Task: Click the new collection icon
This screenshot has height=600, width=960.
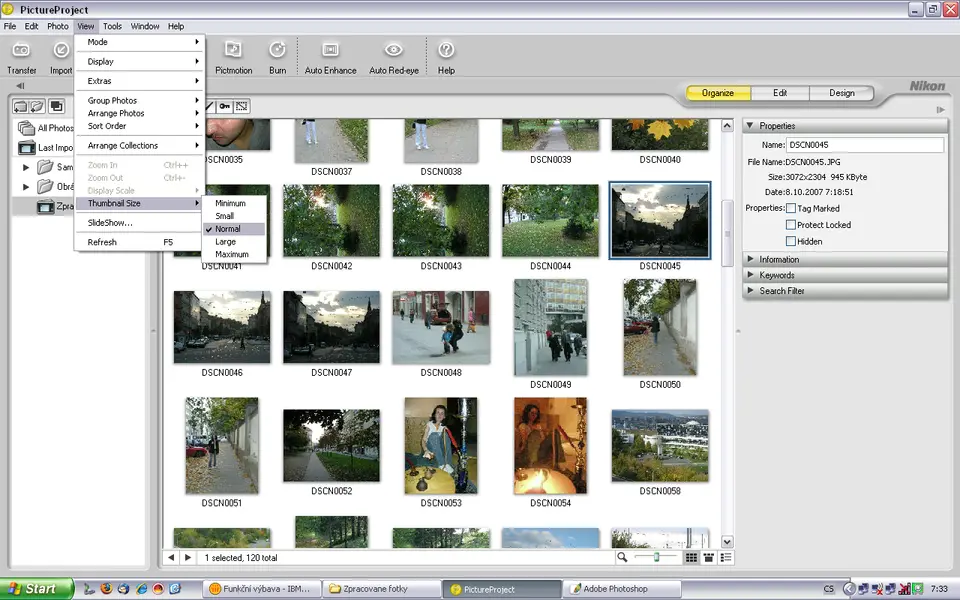Action: pos(21,106)
